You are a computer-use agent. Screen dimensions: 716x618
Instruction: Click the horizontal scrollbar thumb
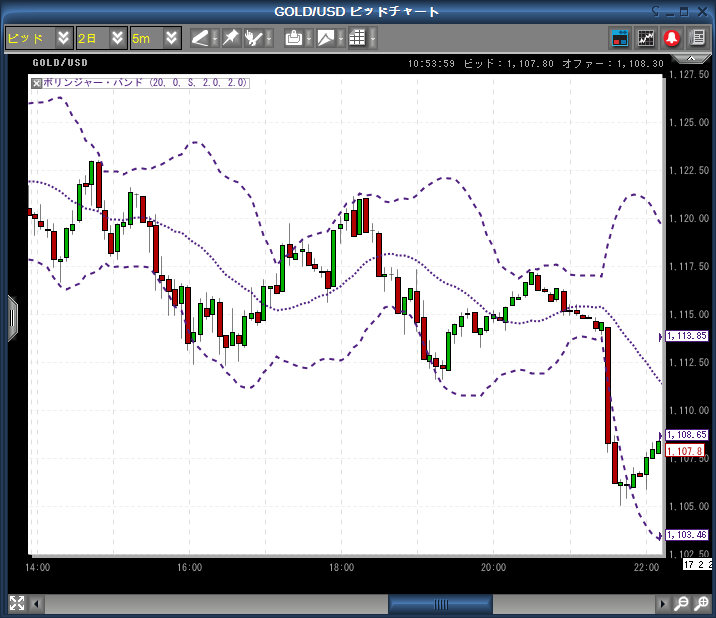440,604
